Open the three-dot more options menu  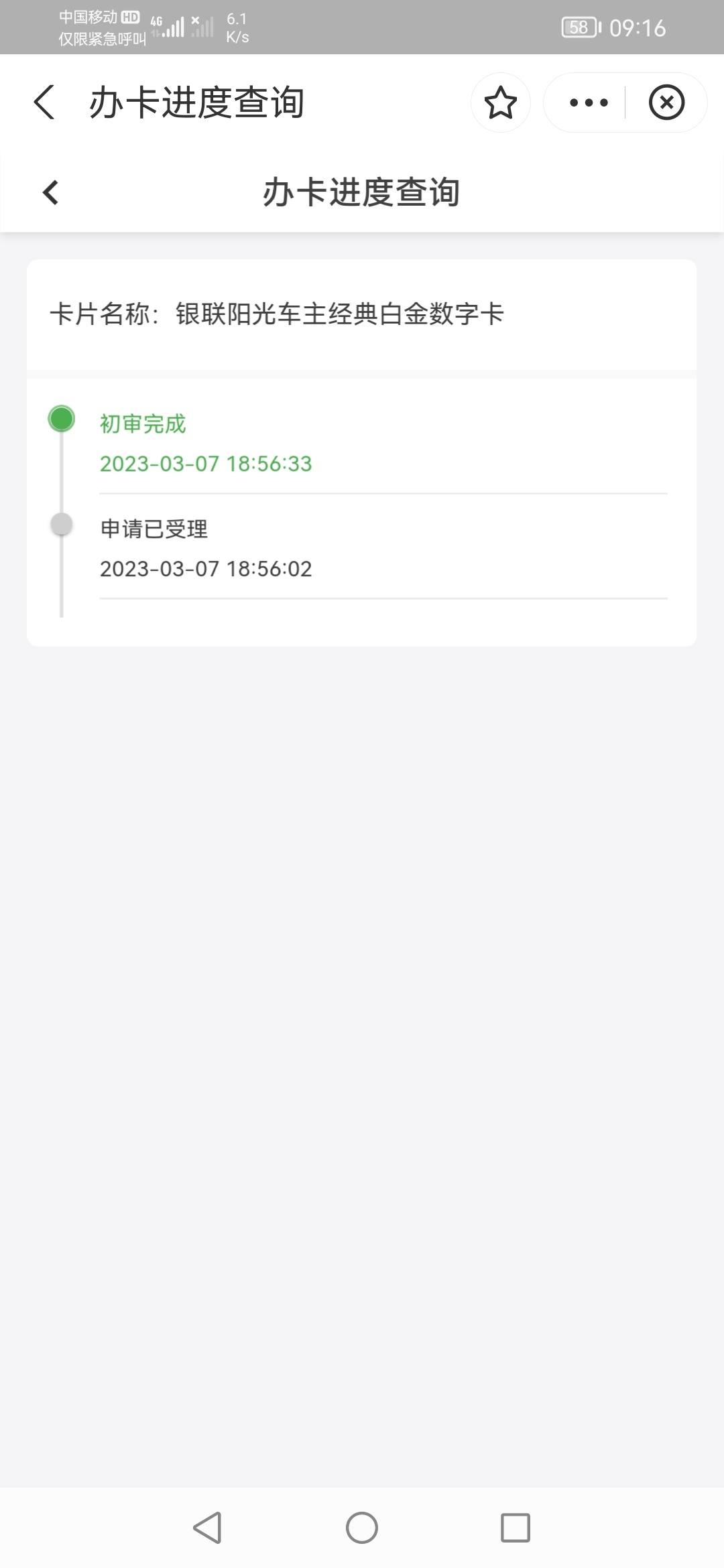589,103
